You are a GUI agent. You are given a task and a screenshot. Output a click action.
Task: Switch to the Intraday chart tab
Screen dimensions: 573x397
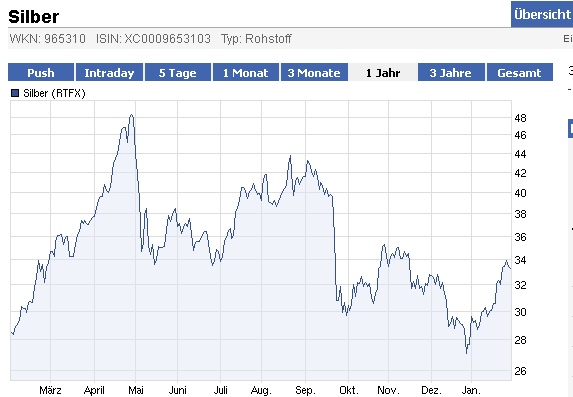(x=109, y=72)
